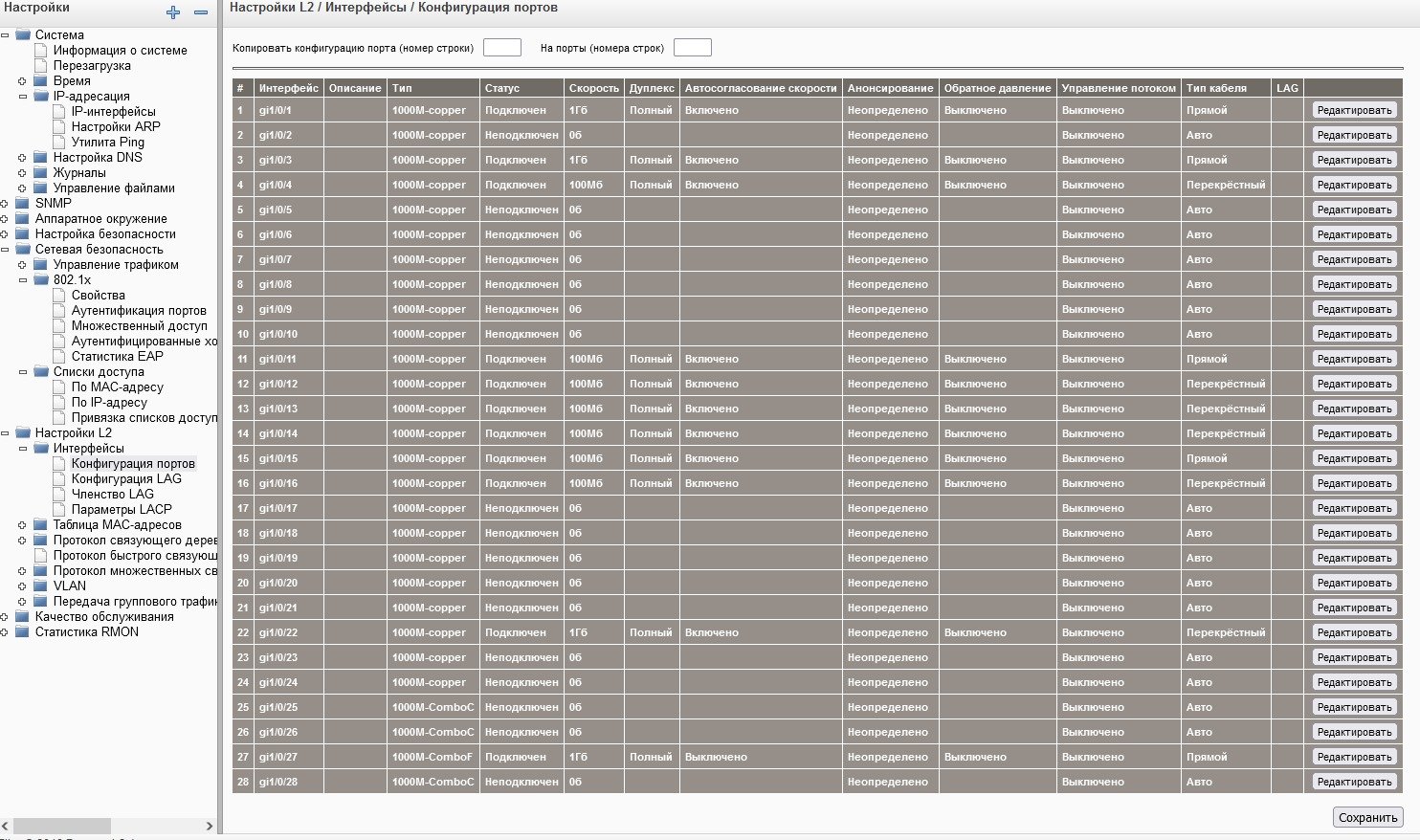Image resolution: width=1420 pixels, height=840 pixels.
Task: Click the folder icon beside Аппаратное окружение
Action: (23, 218)
